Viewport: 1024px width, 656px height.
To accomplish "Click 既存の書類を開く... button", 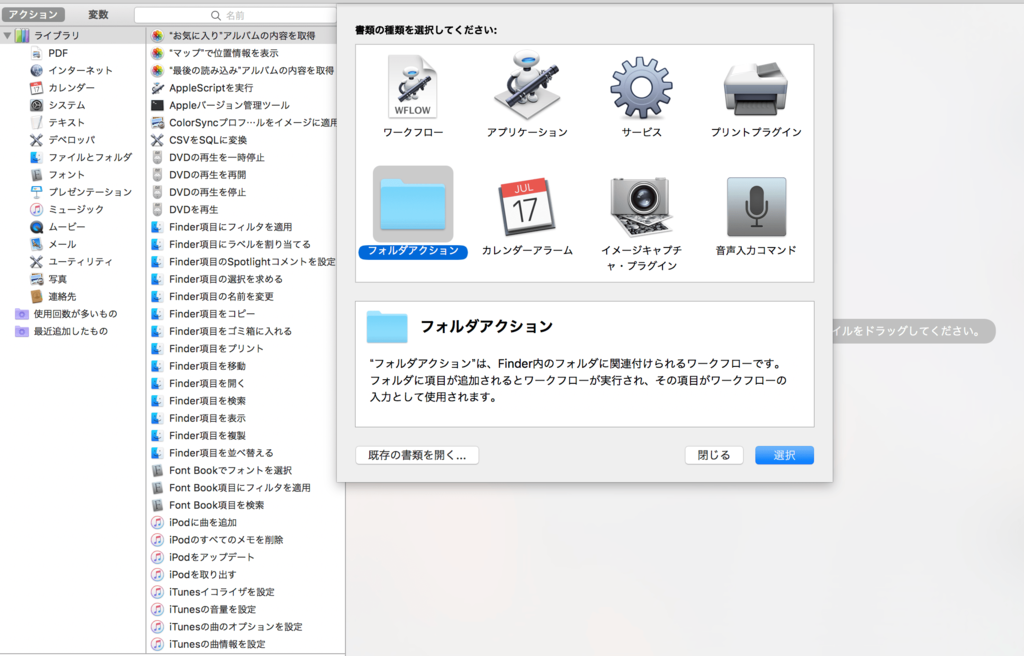I will pyautogui.click(x=417, y=455).
